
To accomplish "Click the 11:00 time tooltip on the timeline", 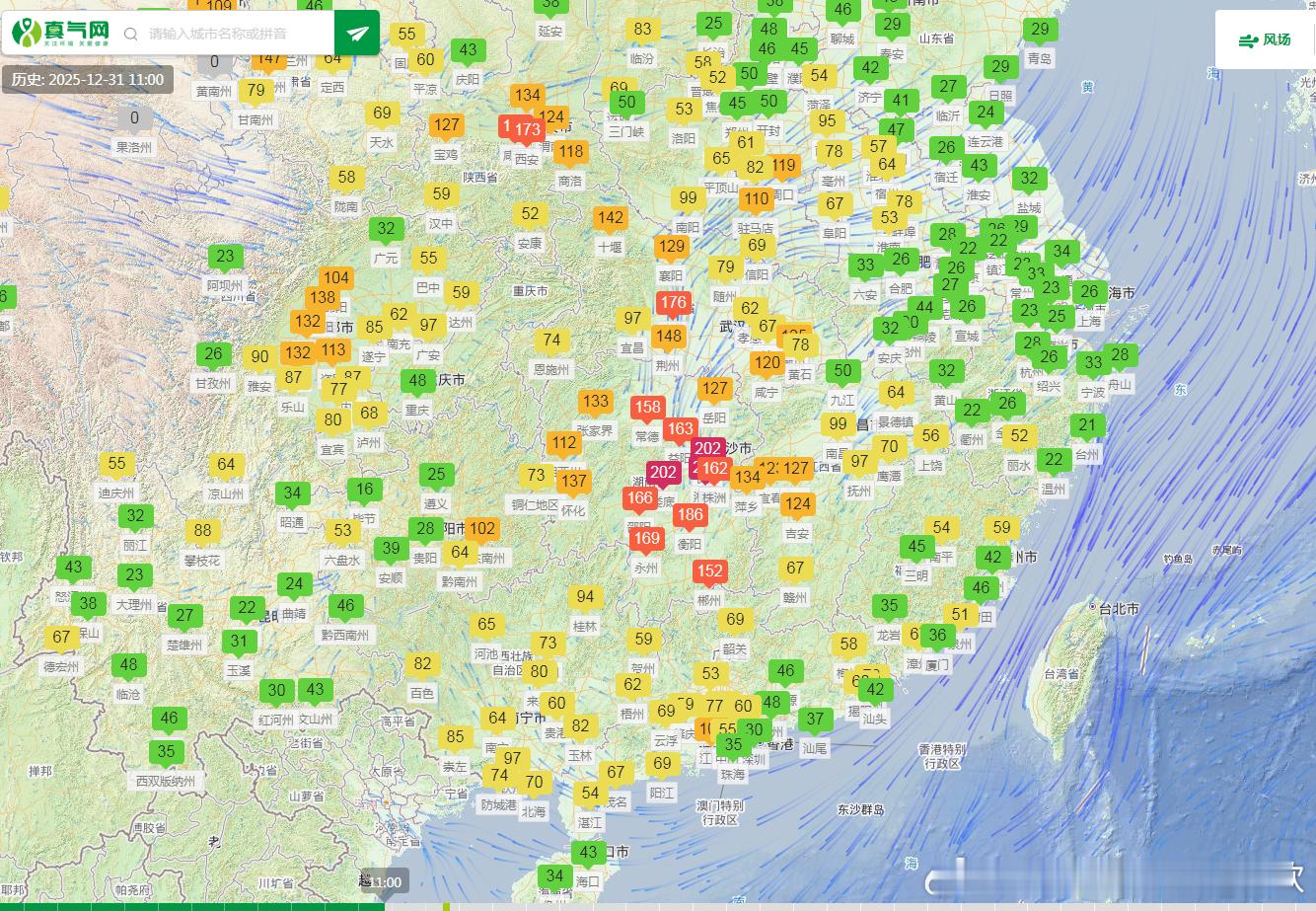I will 382,881.
